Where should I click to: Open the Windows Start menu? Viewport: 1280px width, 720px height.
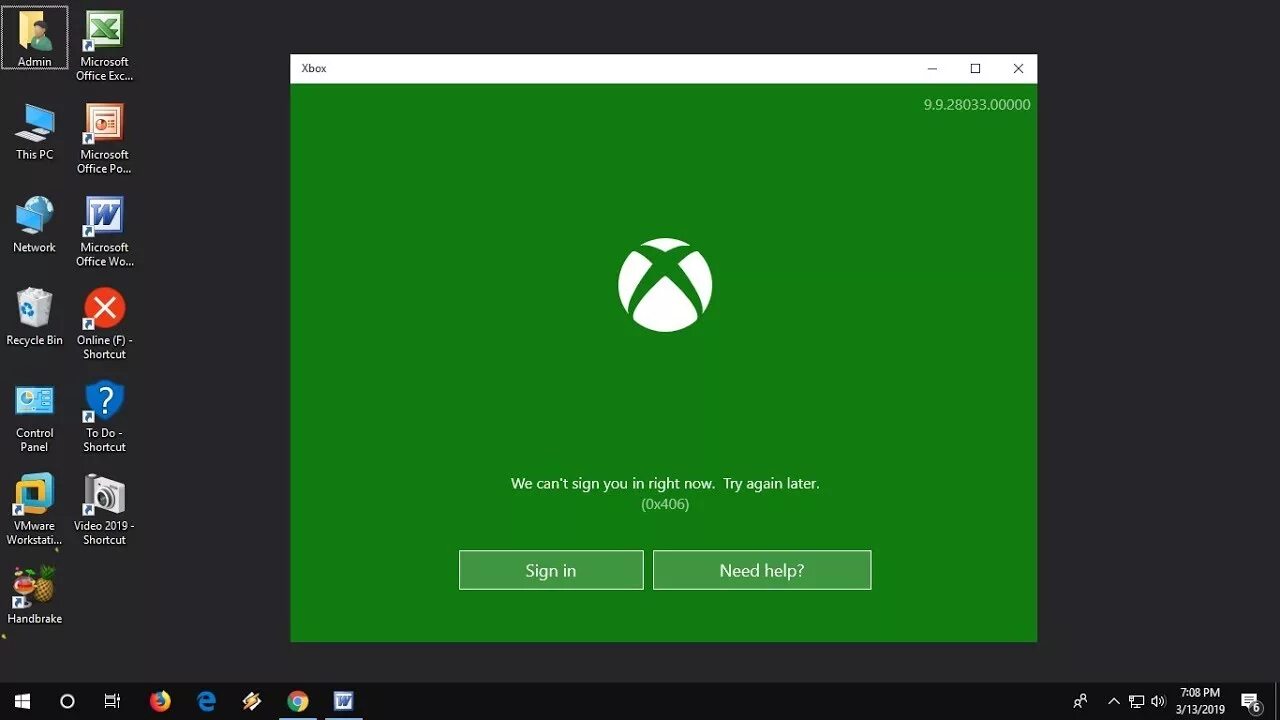pos(22,701)
